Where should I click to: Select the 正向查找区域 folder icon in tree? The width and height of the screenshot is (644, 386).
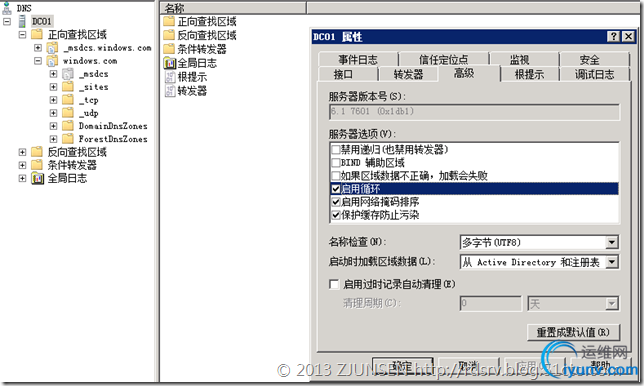tap(37, 34)
